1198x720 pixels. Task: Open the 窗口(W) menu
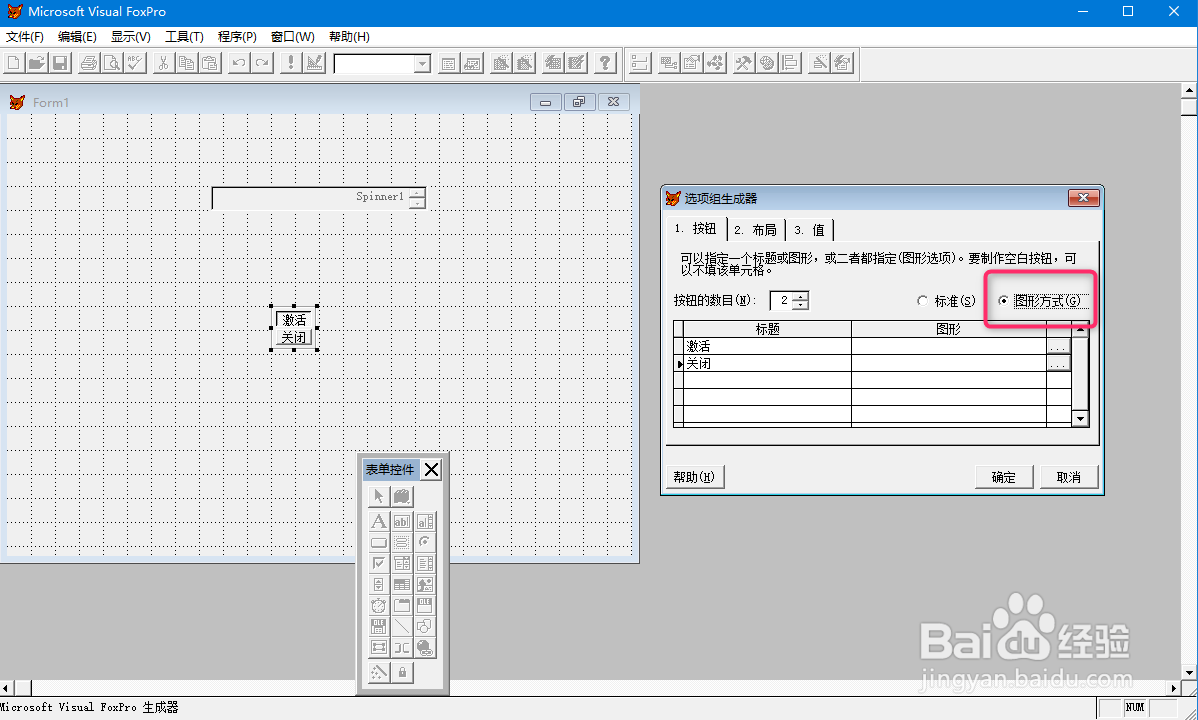pyautogui.click(x=293, y=37)
